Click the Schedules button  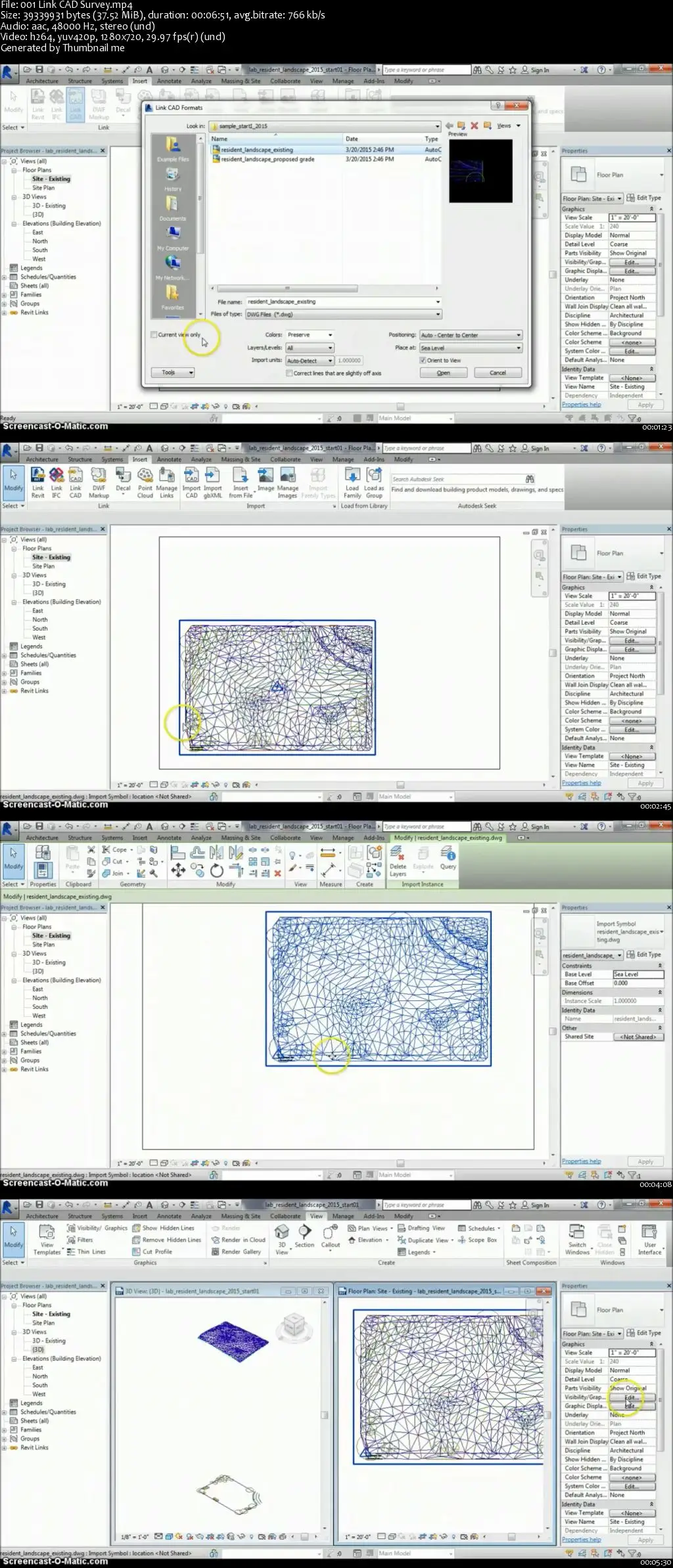point(480,1228)
